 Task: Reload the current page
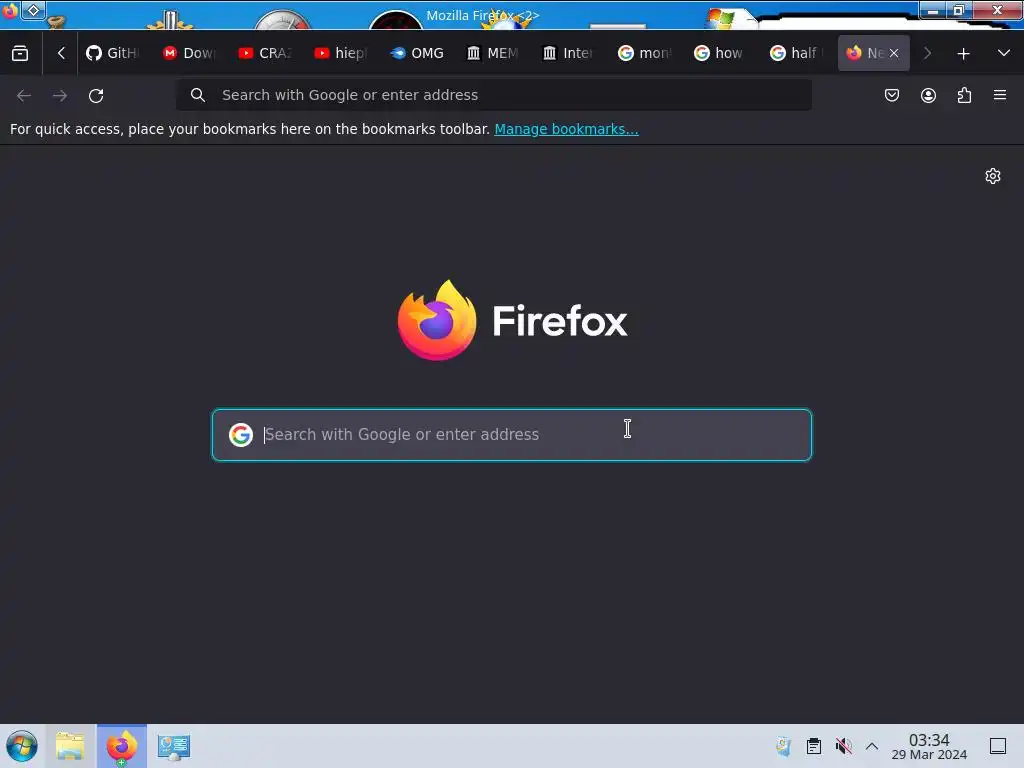pyautogui.click(x=96, y=95)
